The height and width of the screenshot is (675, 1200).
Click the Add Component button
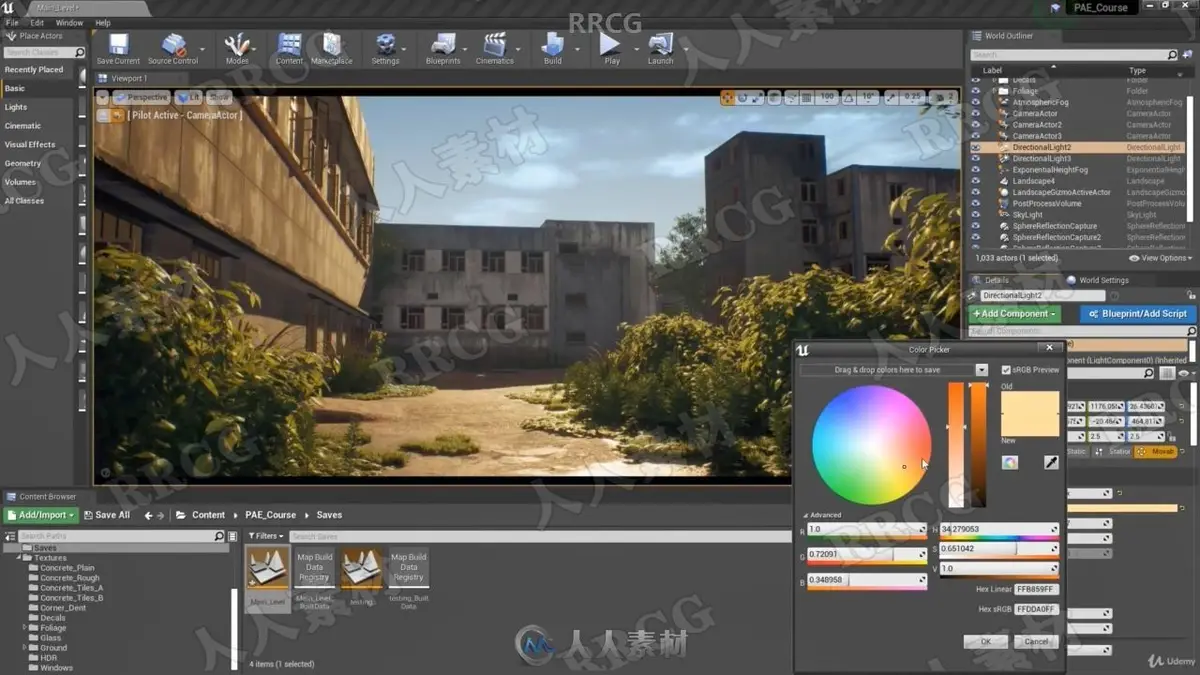(1013, 313)
